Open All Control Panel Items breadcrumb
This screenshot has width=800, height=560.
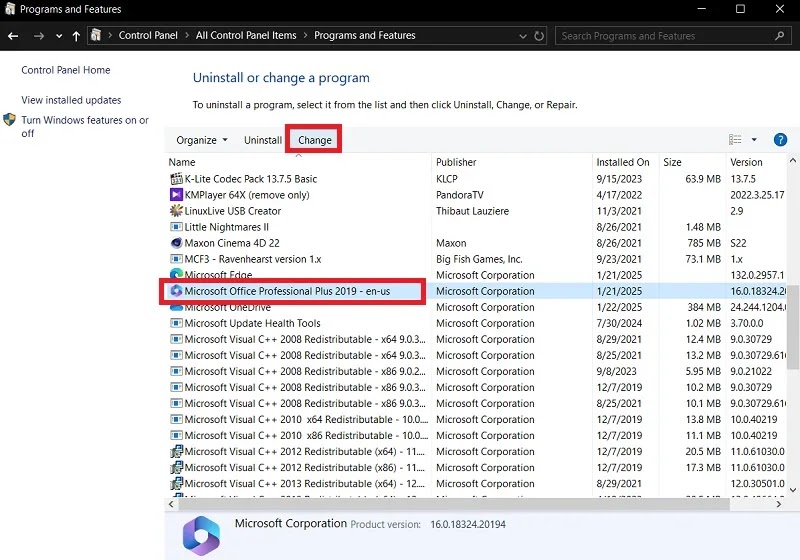click(x=246, y=35)
